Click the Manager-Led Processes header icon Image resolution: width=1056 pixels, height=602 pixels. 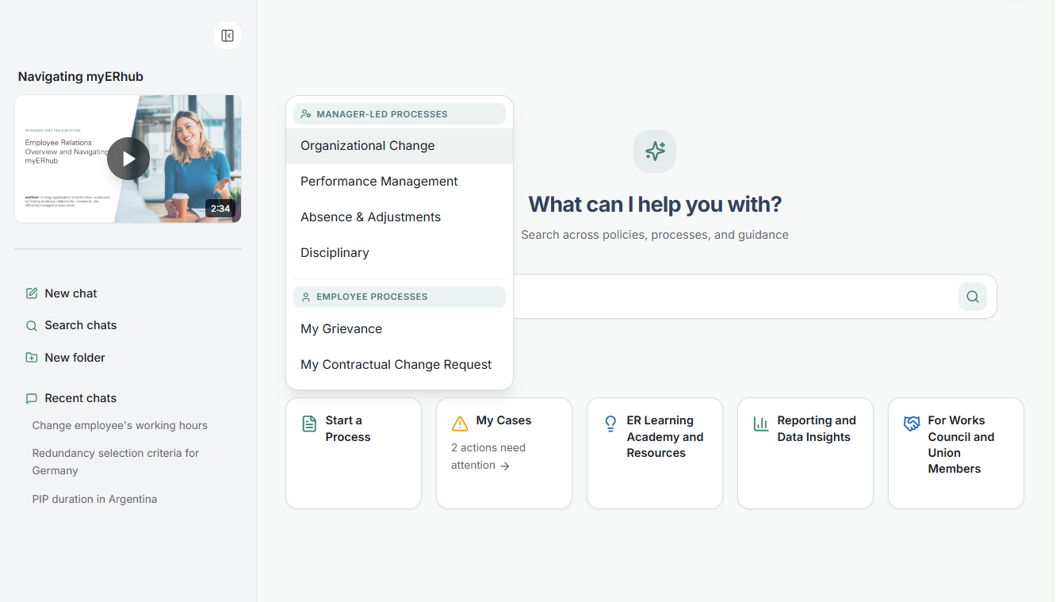pos(306,114)
